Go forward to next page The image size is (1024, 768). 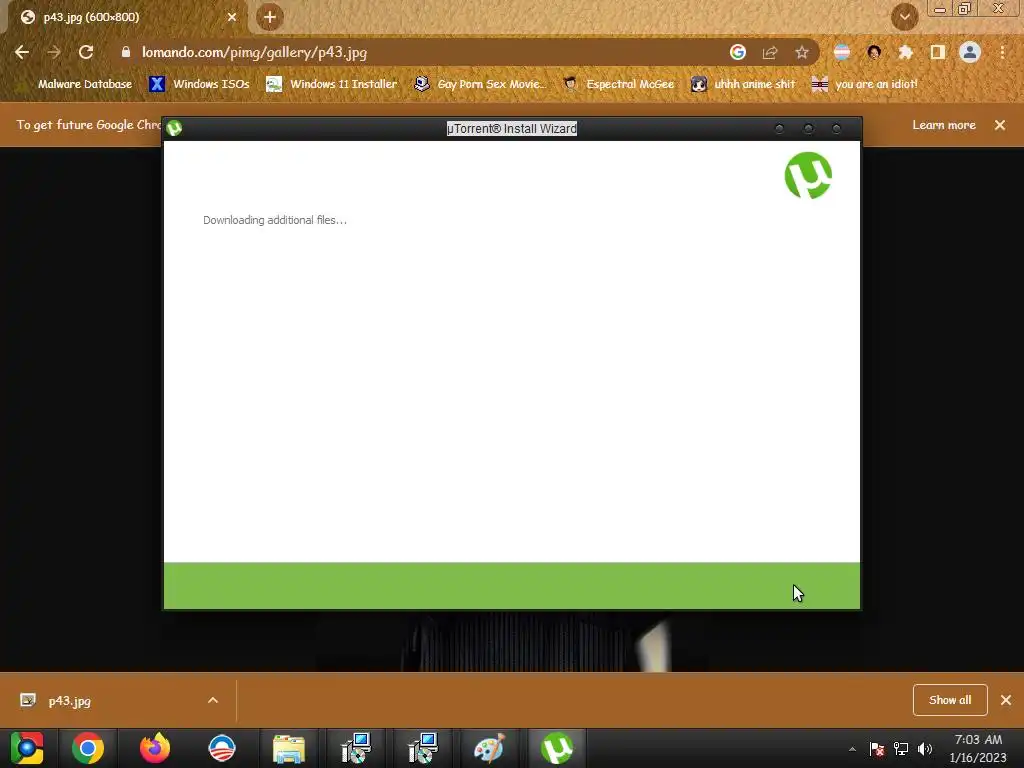pos(54,52)
